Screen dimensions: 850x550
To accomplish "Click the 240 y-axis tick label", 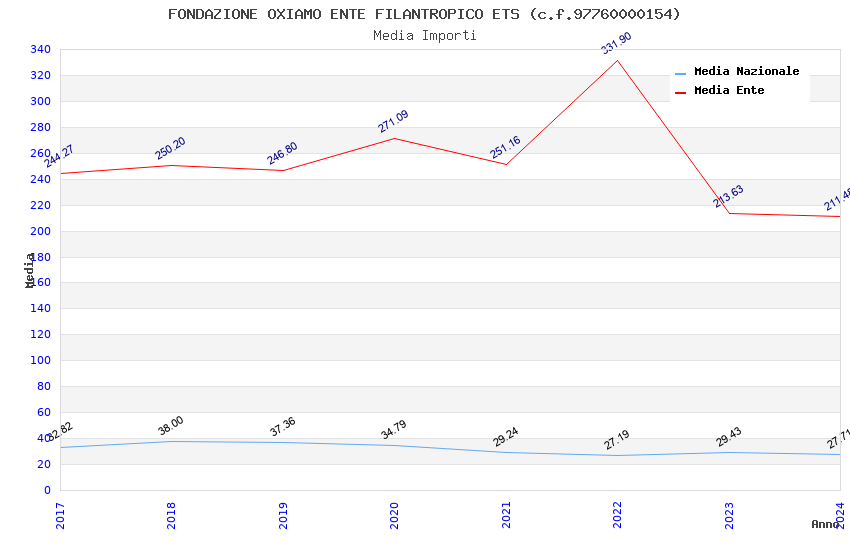I will coord(41,179).
